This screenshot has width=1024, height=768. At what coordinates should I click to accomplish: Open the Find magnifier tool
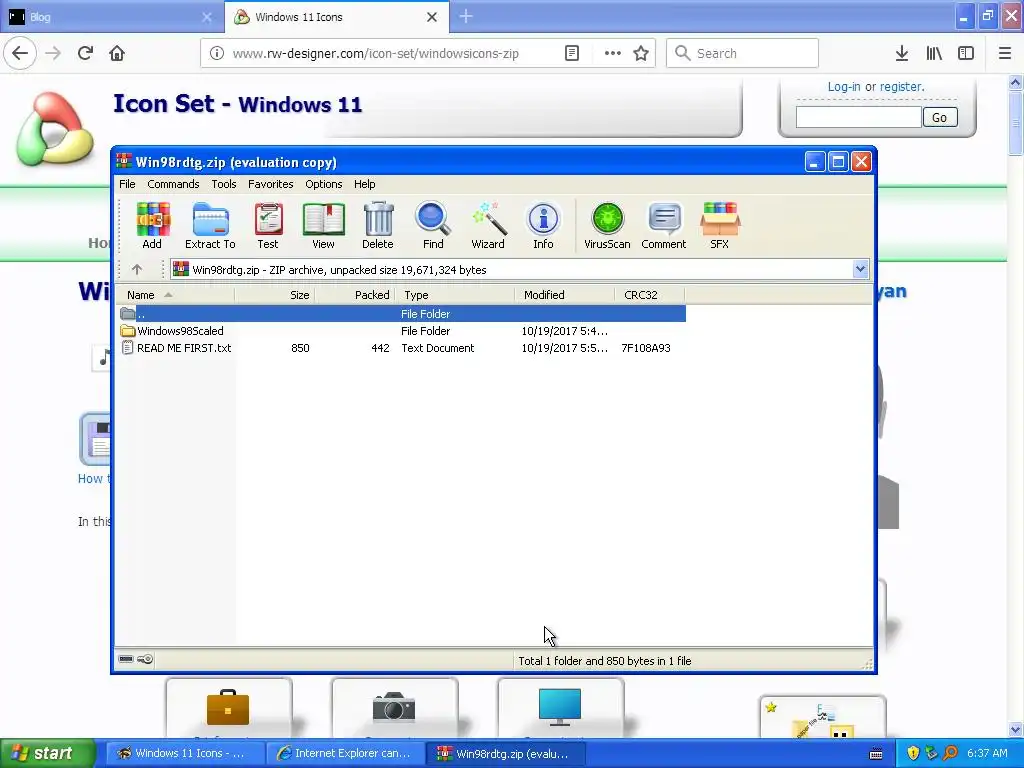tap(433, 225)
